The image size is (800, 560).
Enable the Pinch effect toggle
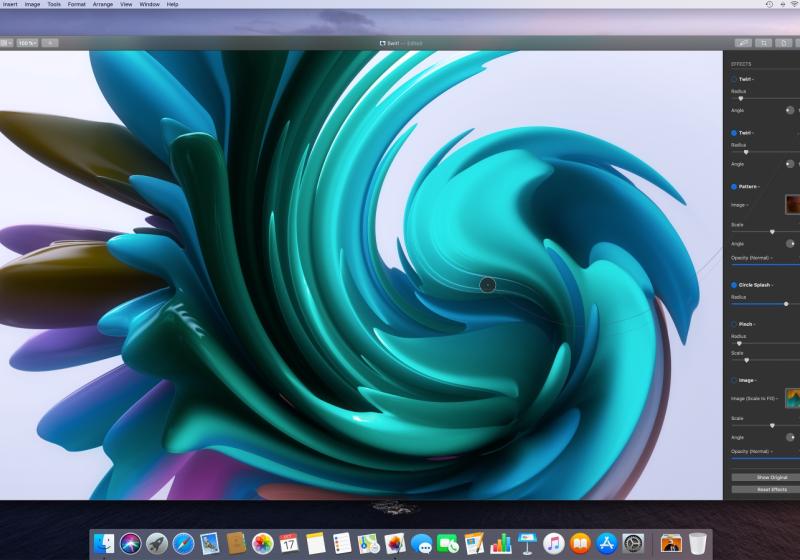click(x=734, y=324)
